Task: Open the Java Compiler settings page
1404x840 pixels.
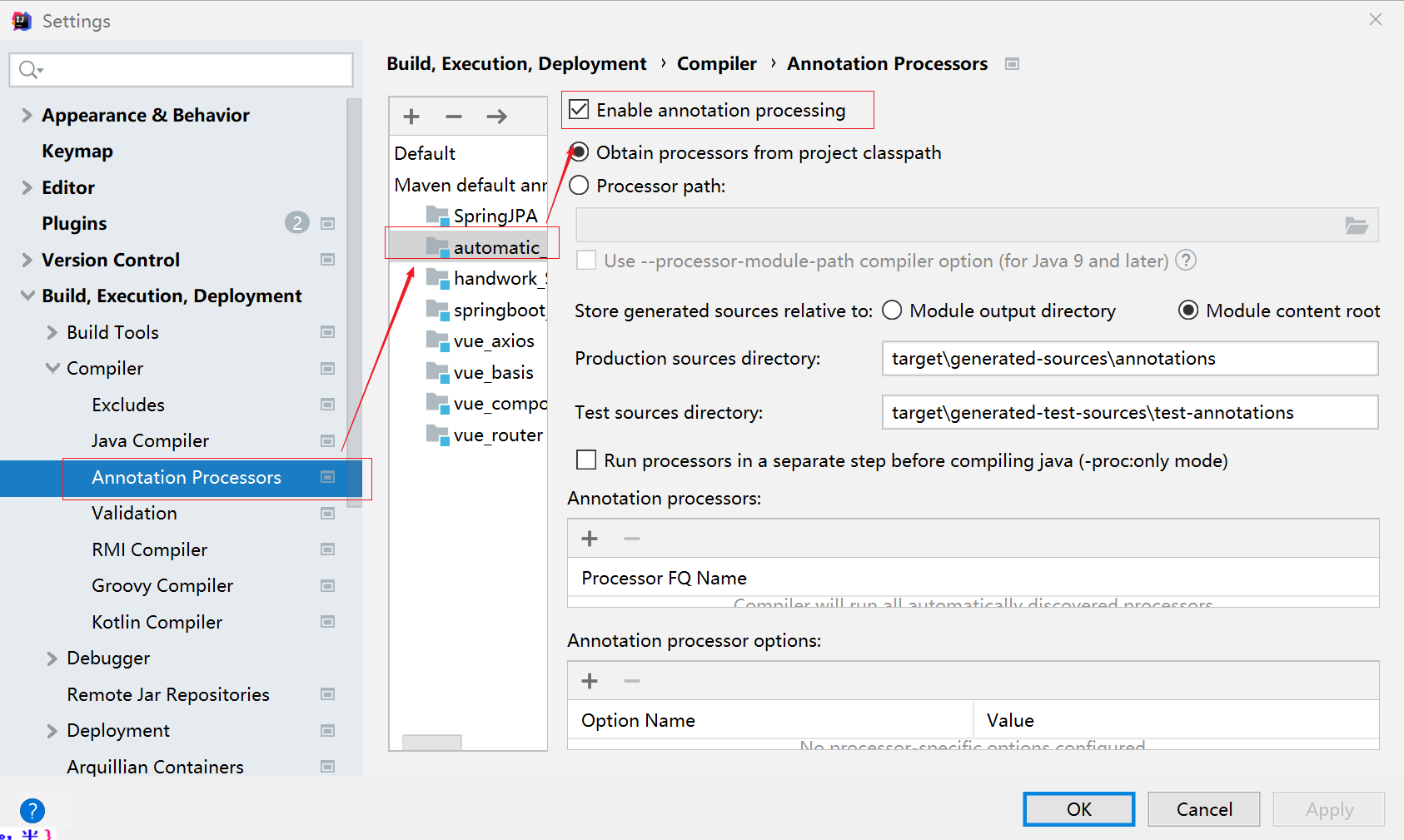Action: point(150,440)
